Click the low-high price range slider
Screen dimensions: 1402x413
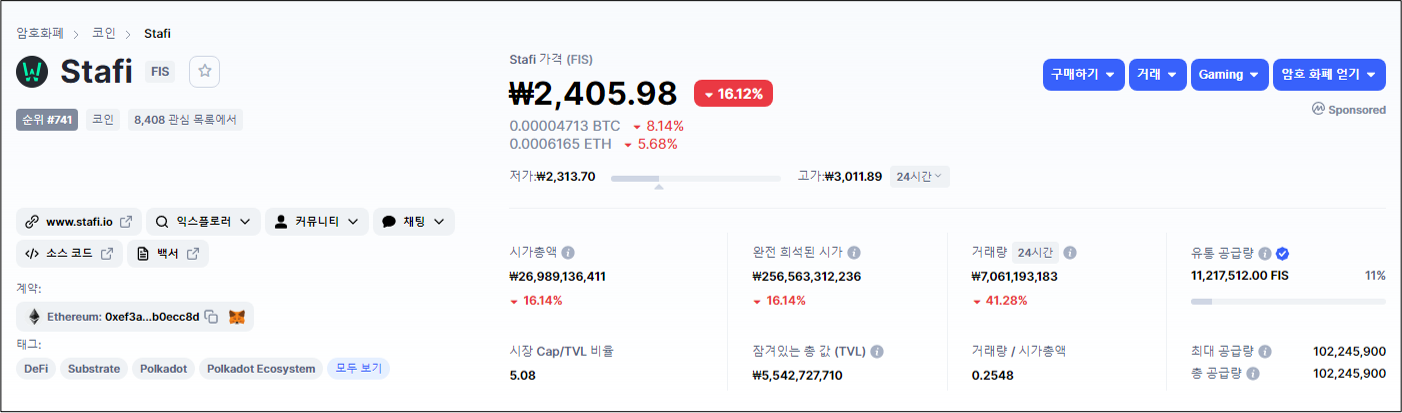[x=695, y=178]
